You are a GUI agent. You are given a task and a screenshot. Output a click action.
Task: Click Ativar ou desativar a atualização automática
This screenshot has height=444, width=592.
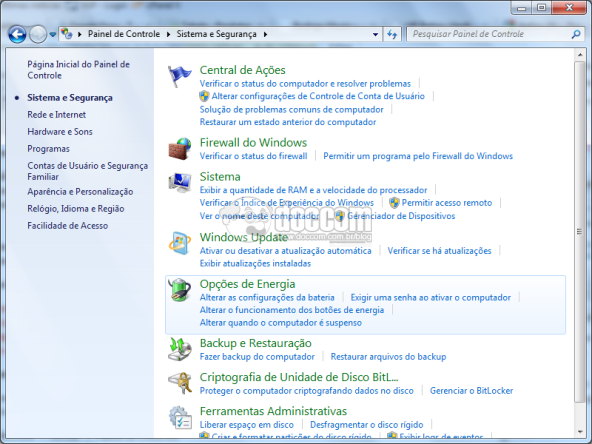click(x=285, y=251)
